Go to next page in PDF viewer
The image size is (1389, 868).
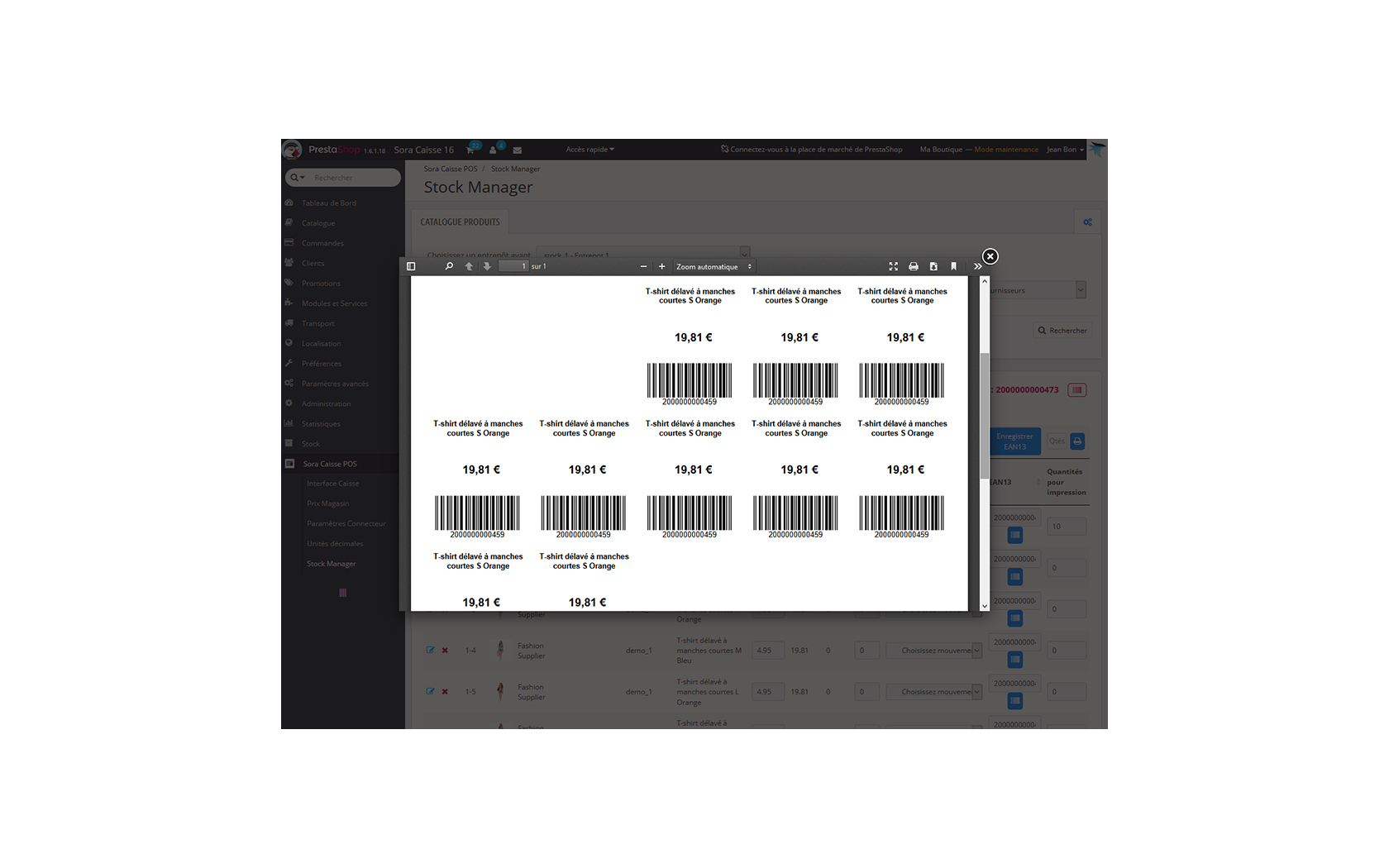[487, 266]
